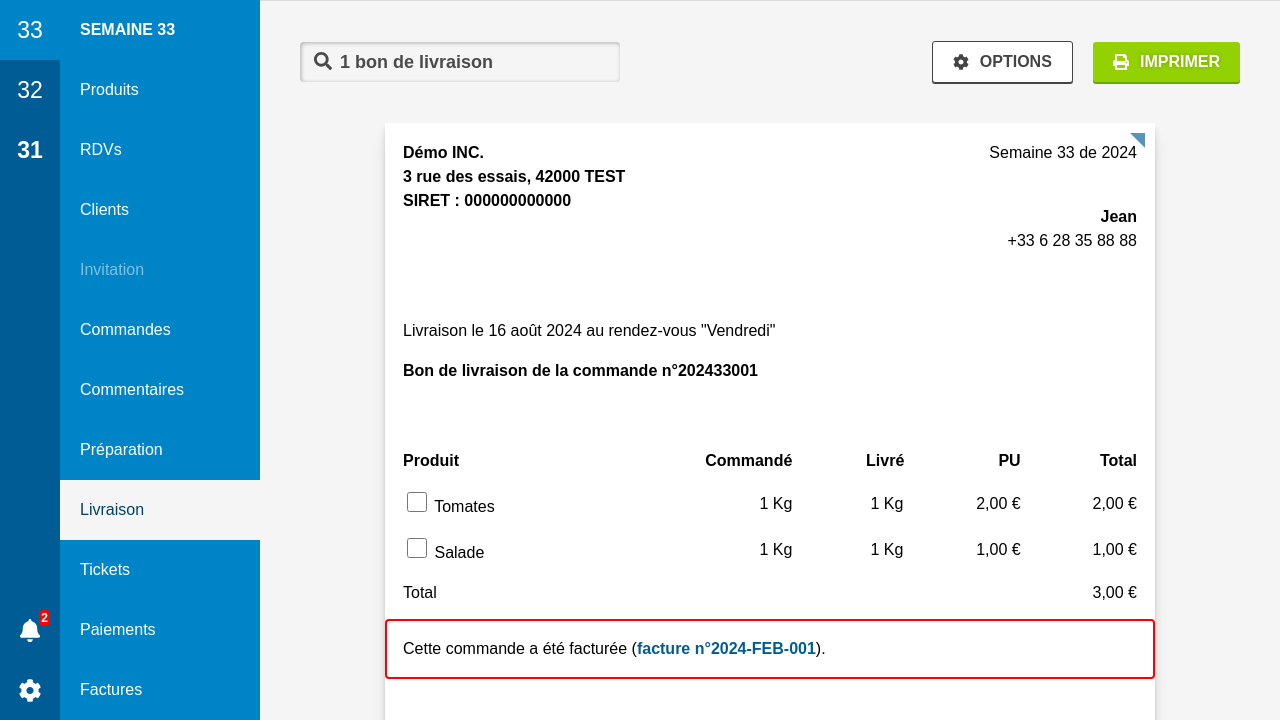Click the magnifier icon in search field
Viewport: 1280px width, 720px height.
pyautogui.click(x=323, y=61)
